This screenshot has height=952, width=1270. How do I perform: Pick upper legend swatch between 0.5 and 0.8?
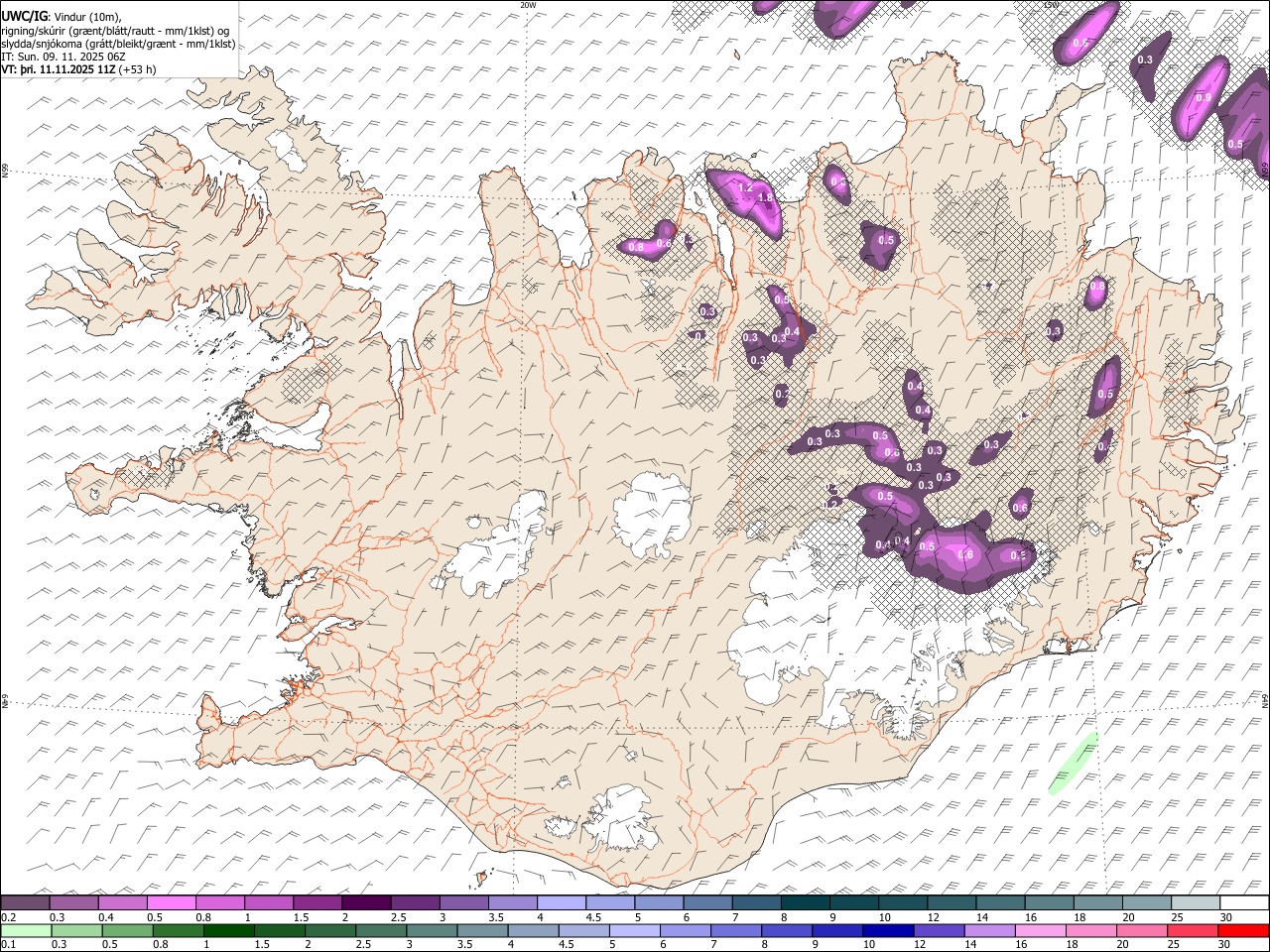tap(172, 902)
